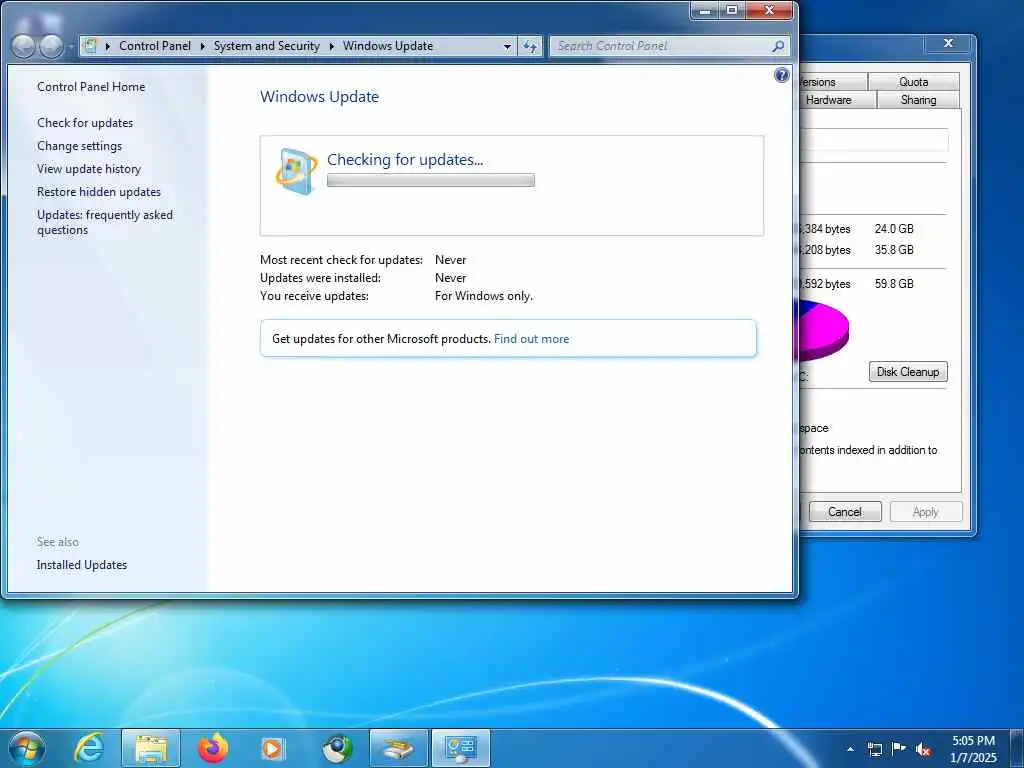Click the Windows Update shield icon
Screen dimensions: 1024x768
296,172
